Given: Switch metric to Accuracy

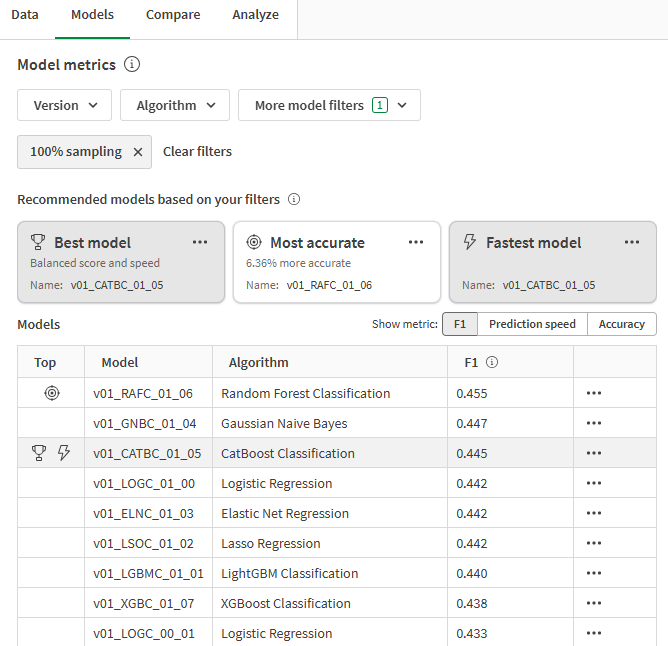Looking at the screenshot, I should [621, 324].
